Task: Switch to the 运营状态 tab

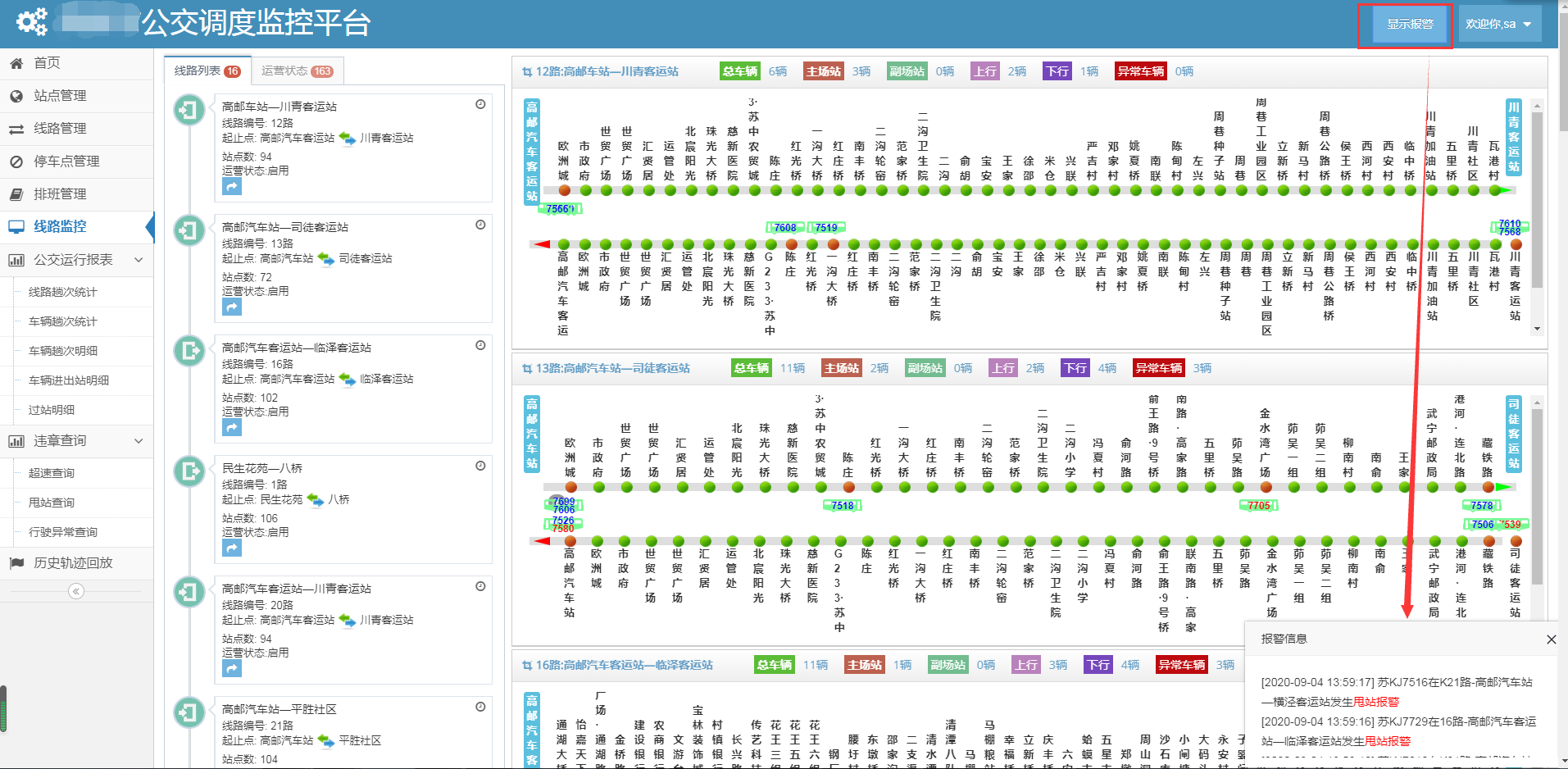Action: point(296,71)
